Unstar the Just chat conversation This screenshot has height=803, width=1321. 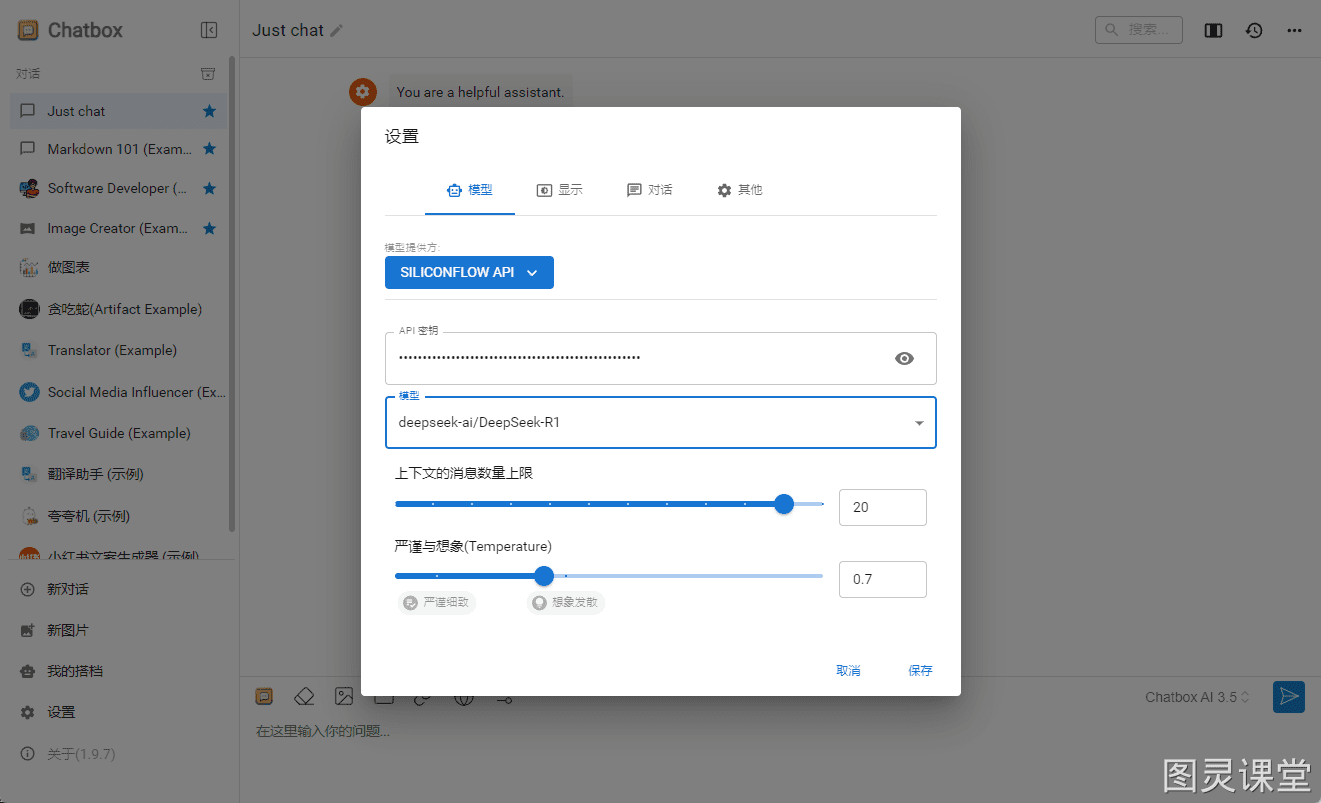pos(209,111)
